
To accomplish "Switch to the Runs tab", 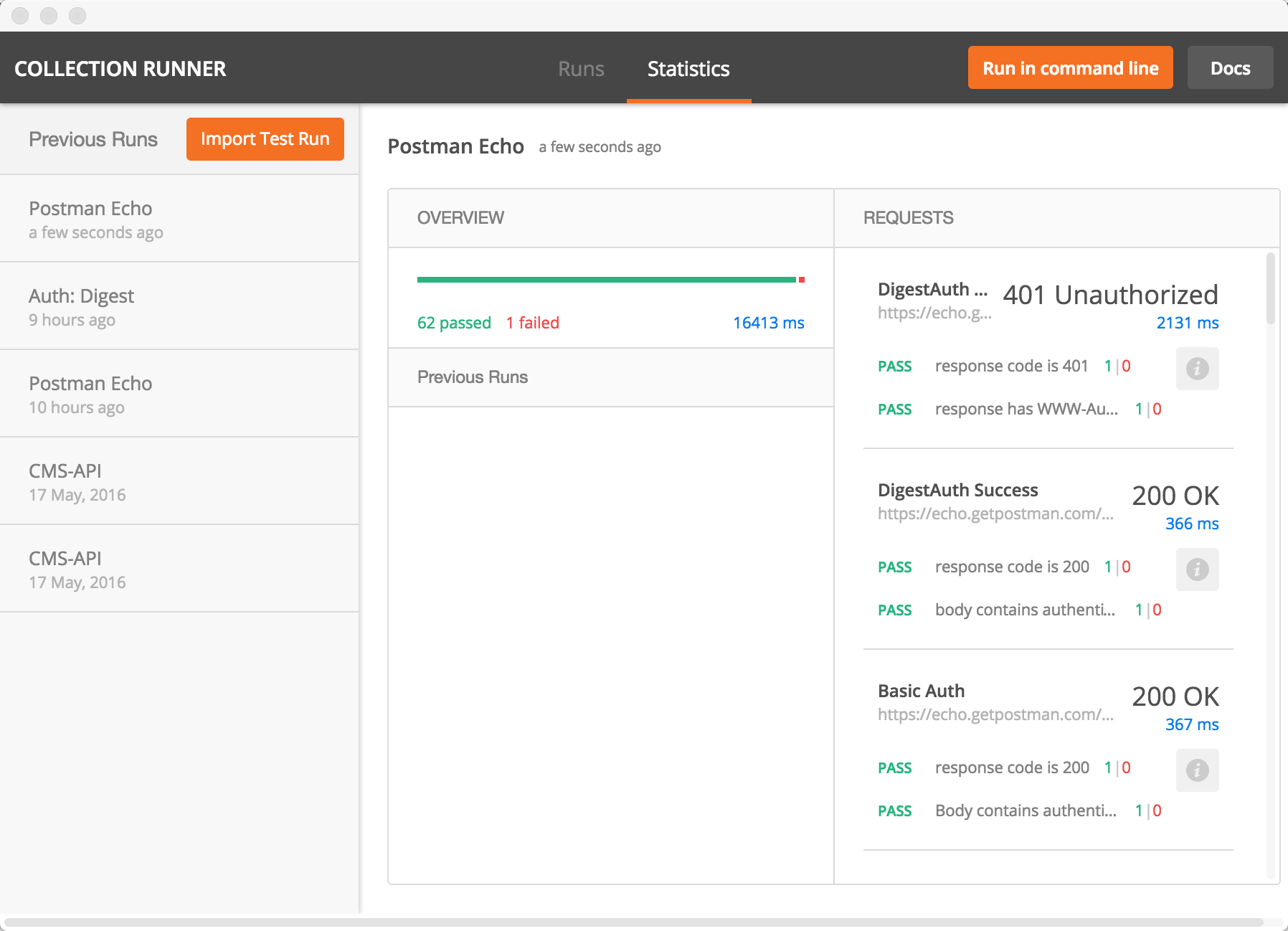I will pyautogui.click(x=581, y=69).
